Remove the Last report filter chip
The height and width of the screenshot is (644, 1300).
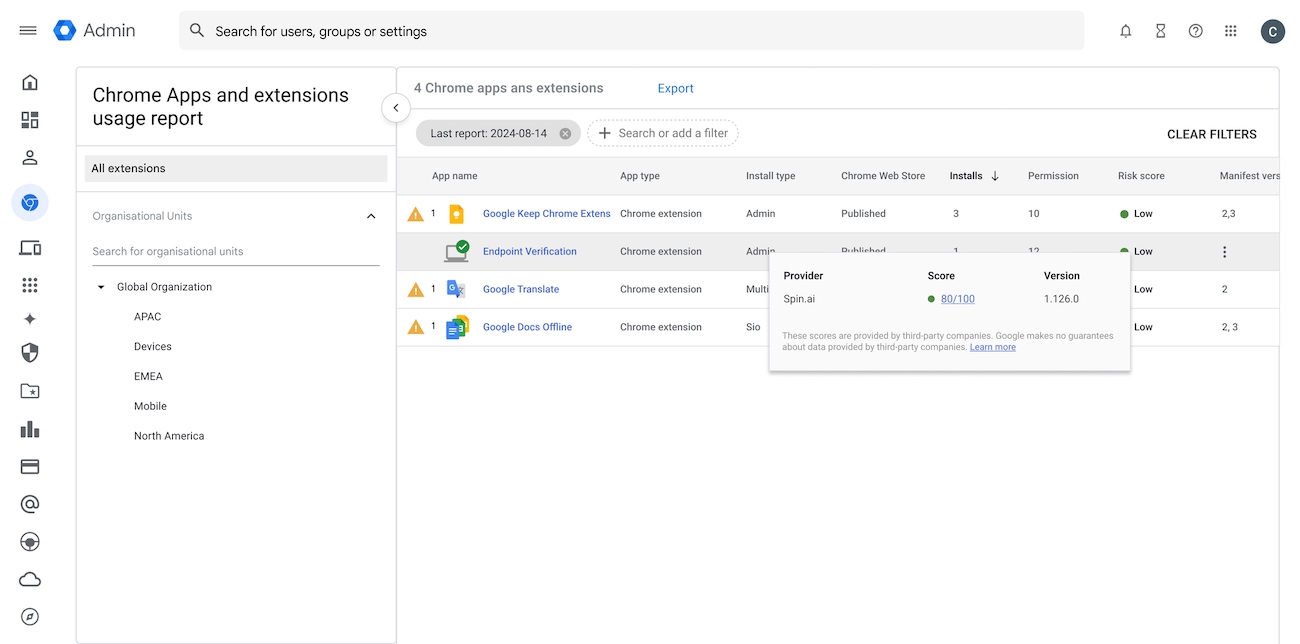[x=565, y=133]
